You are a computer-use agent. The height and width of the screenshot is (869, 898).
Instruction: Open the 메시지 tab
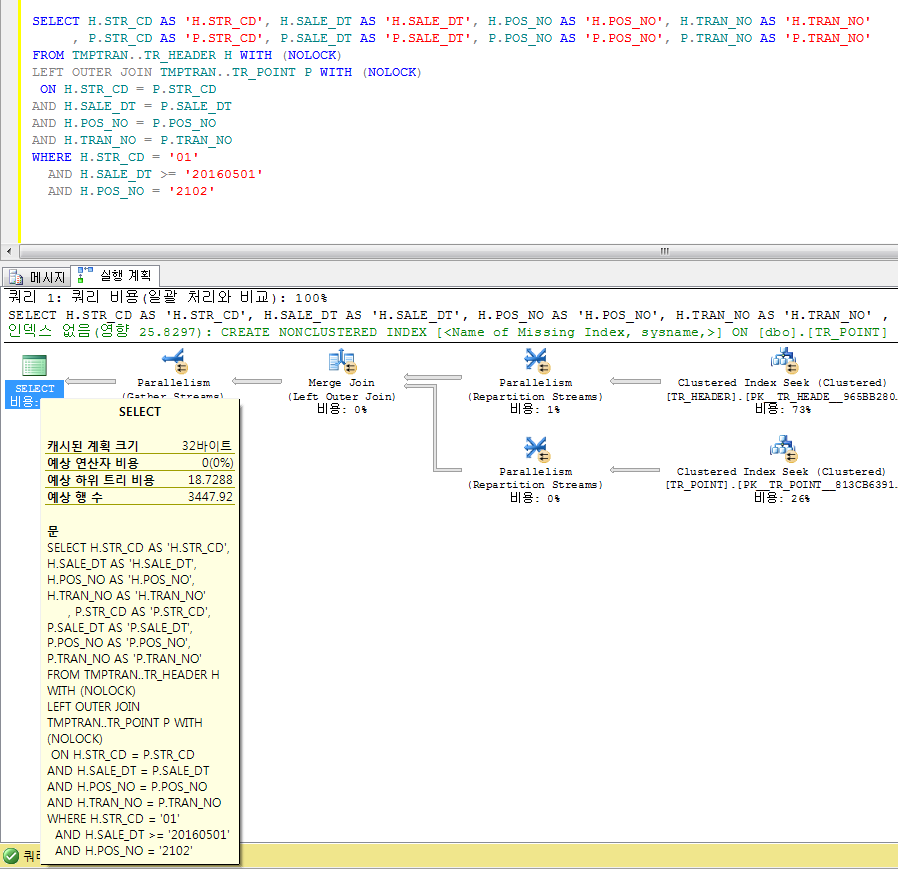pyautogui.click(x=36, y=277)
